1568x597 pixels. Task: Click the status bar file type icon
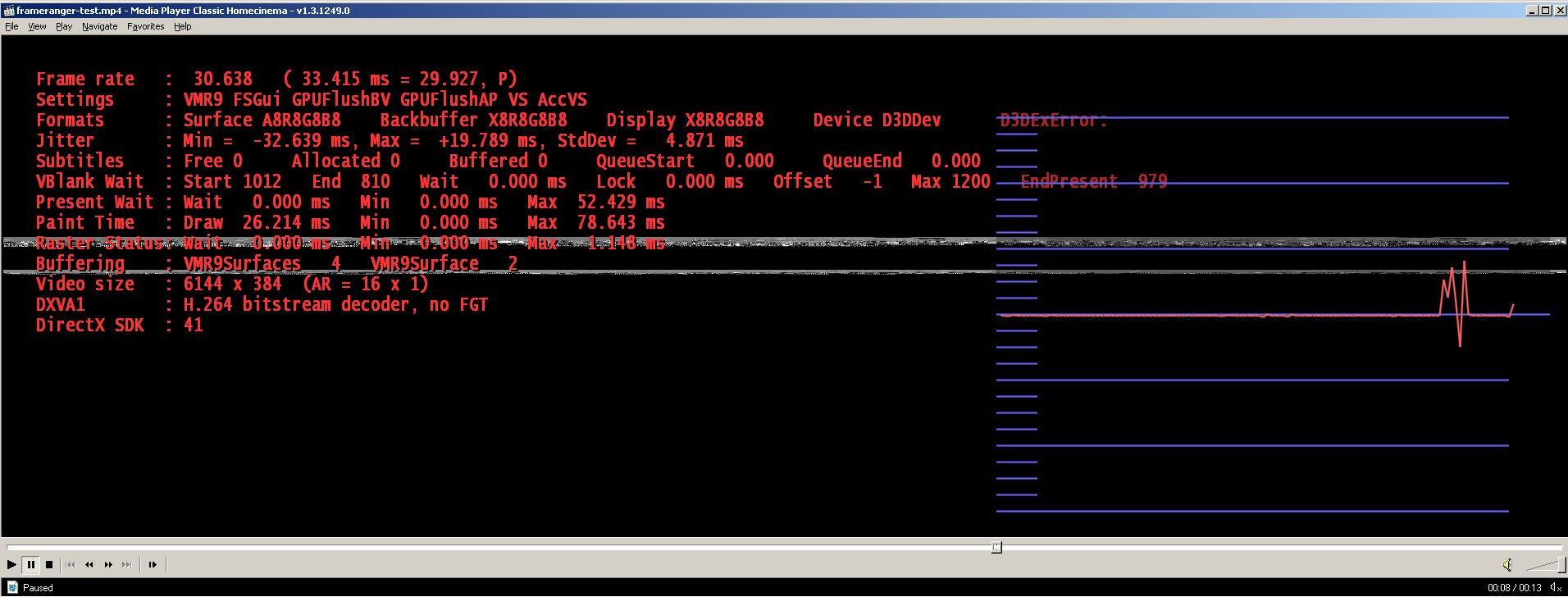click(x=12, y=587)
